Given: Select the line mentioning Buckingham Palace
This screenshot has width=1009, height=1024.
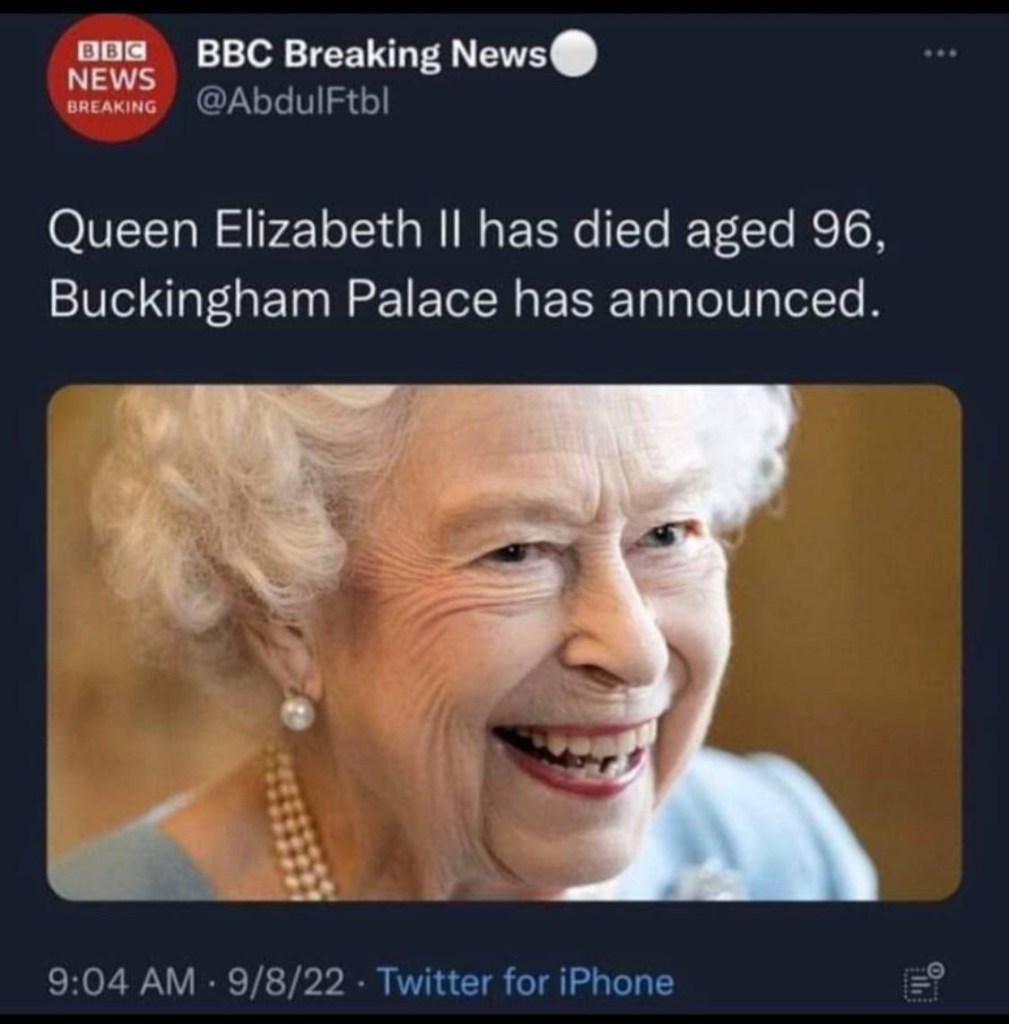Looking at the screenshot, I should tap(462, 299).
